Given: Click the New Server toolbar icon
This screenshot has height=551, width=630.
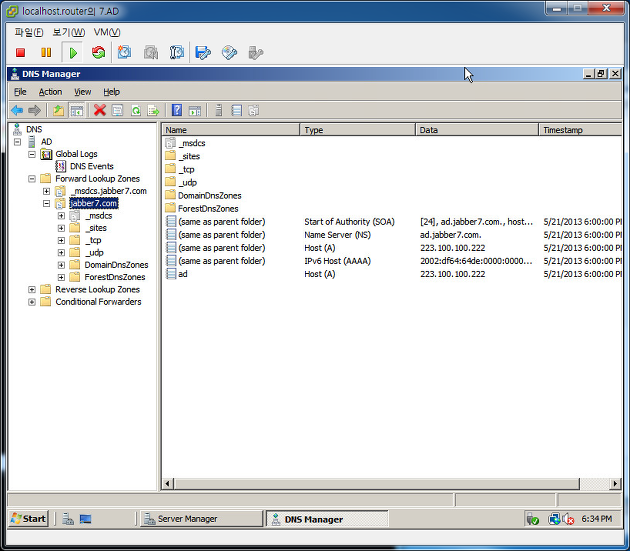Looking at the screenshot, I should 219,110.
